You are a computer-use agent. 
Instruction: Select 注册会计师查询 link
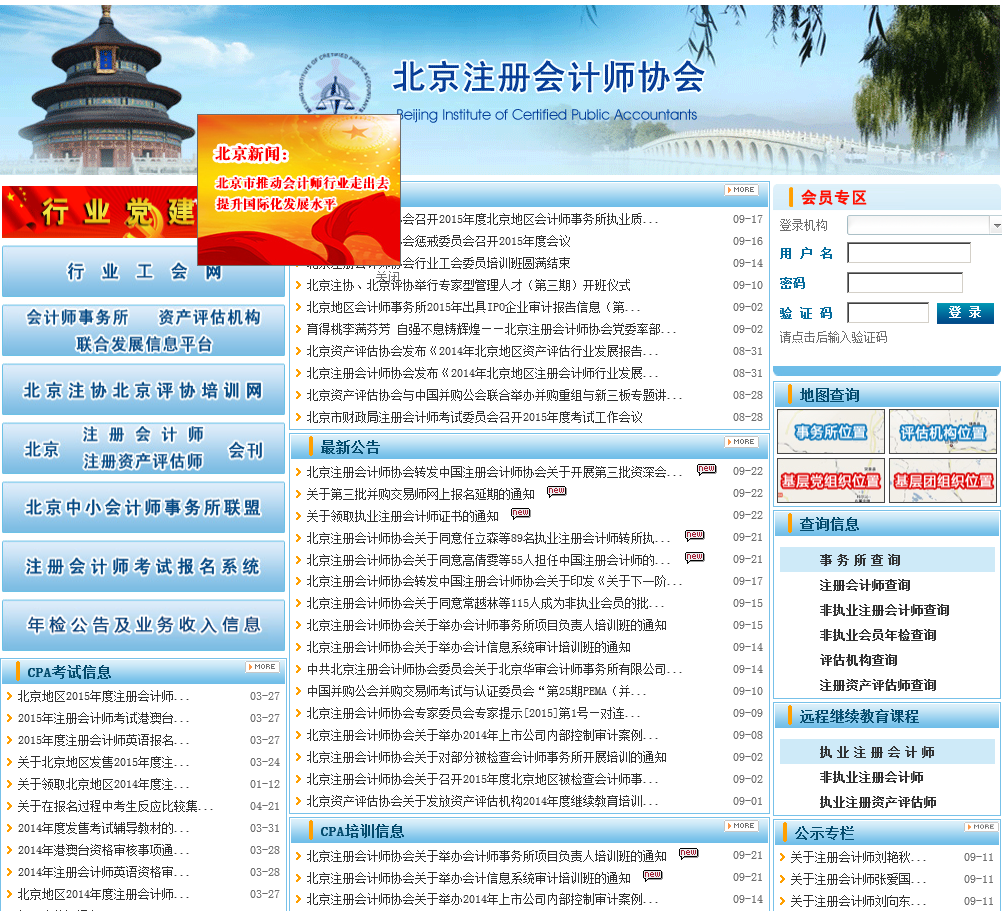[865, 585]
